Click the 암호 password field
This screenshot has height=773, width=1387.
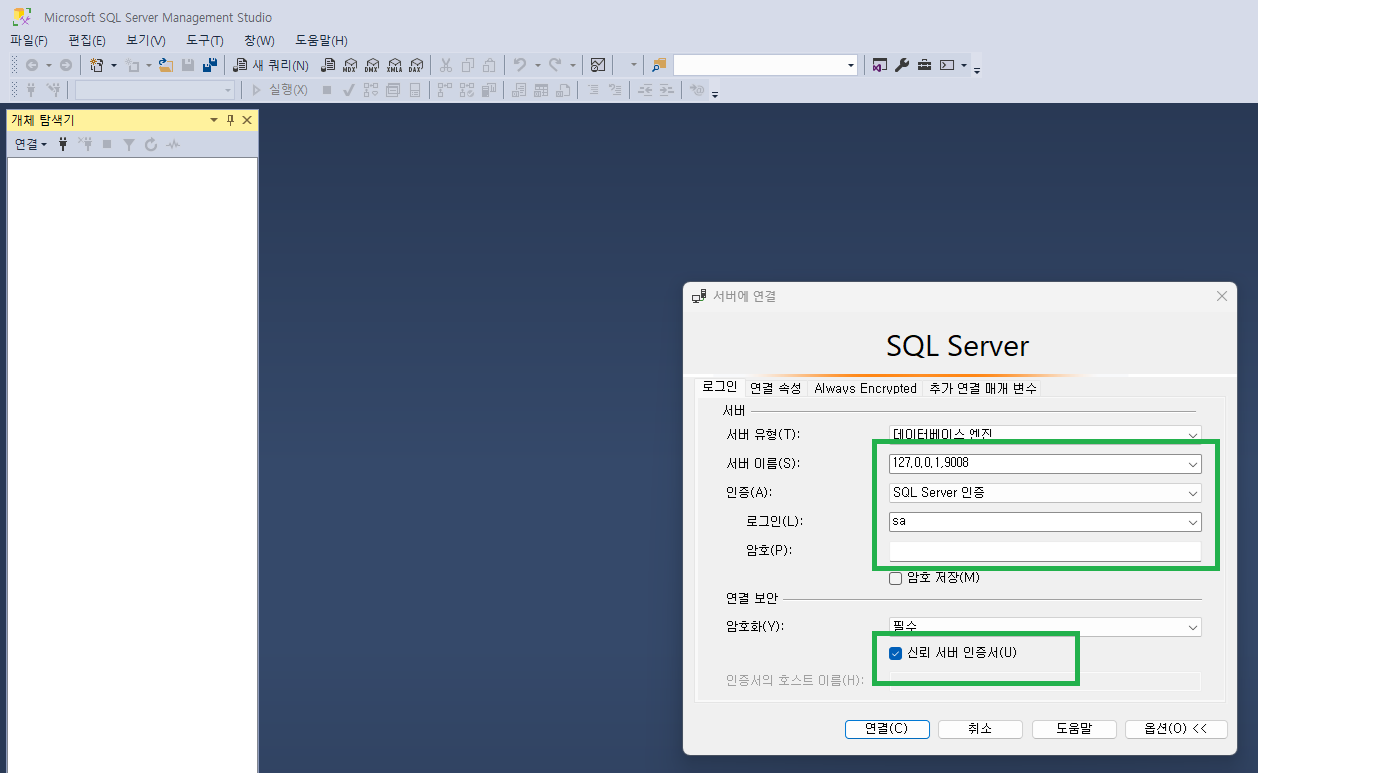point(1045,551)
